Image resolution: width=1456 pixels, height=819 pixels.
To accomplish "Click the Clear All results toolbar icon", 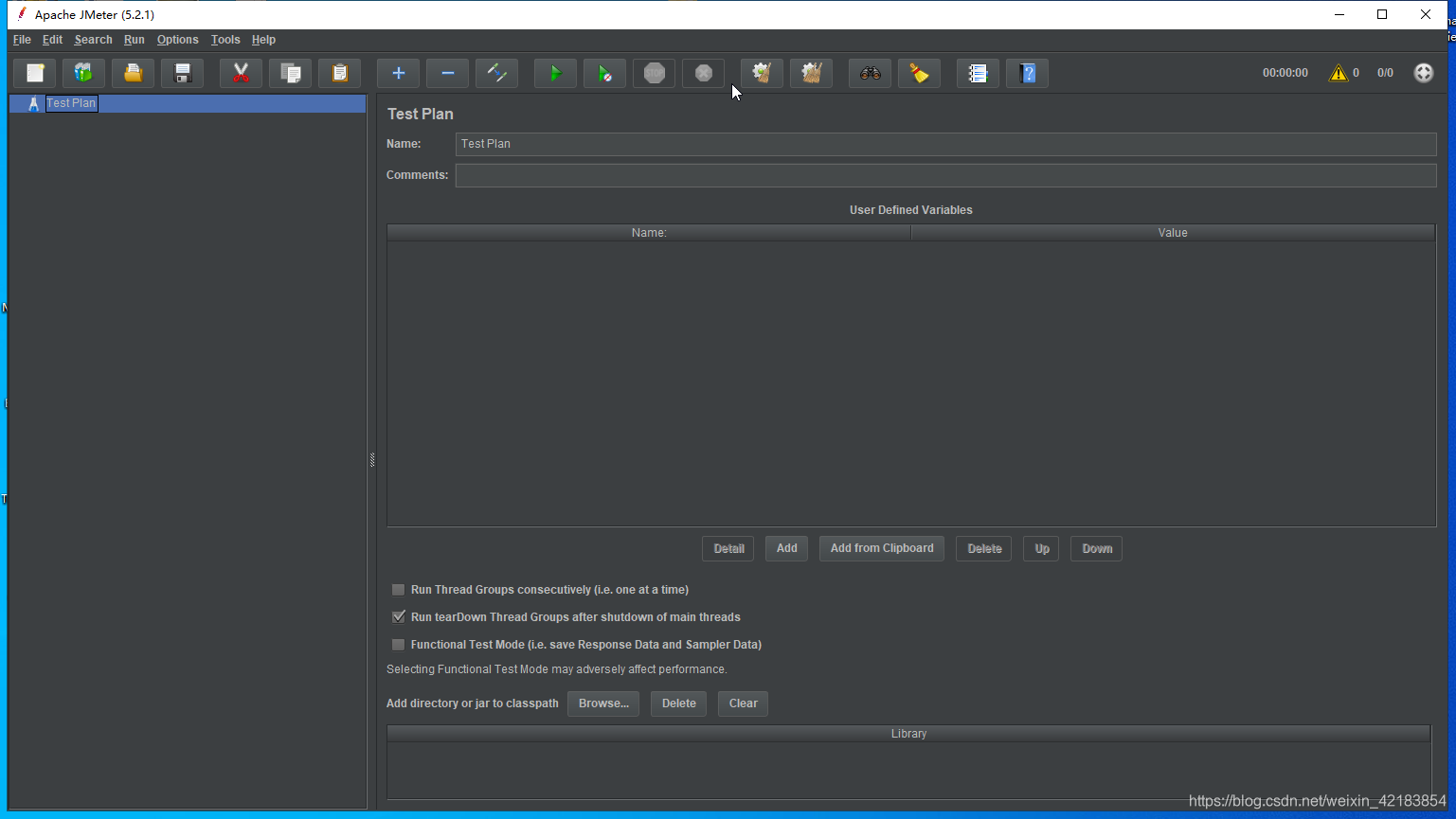I will pyautogui.click(x=812, y=73).
